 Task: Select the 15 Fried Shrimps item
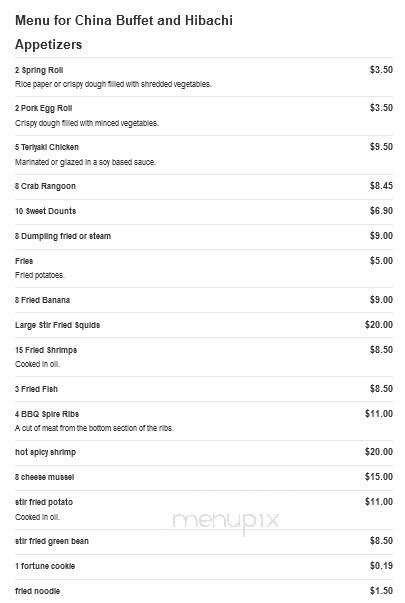(x=46, y=350)
